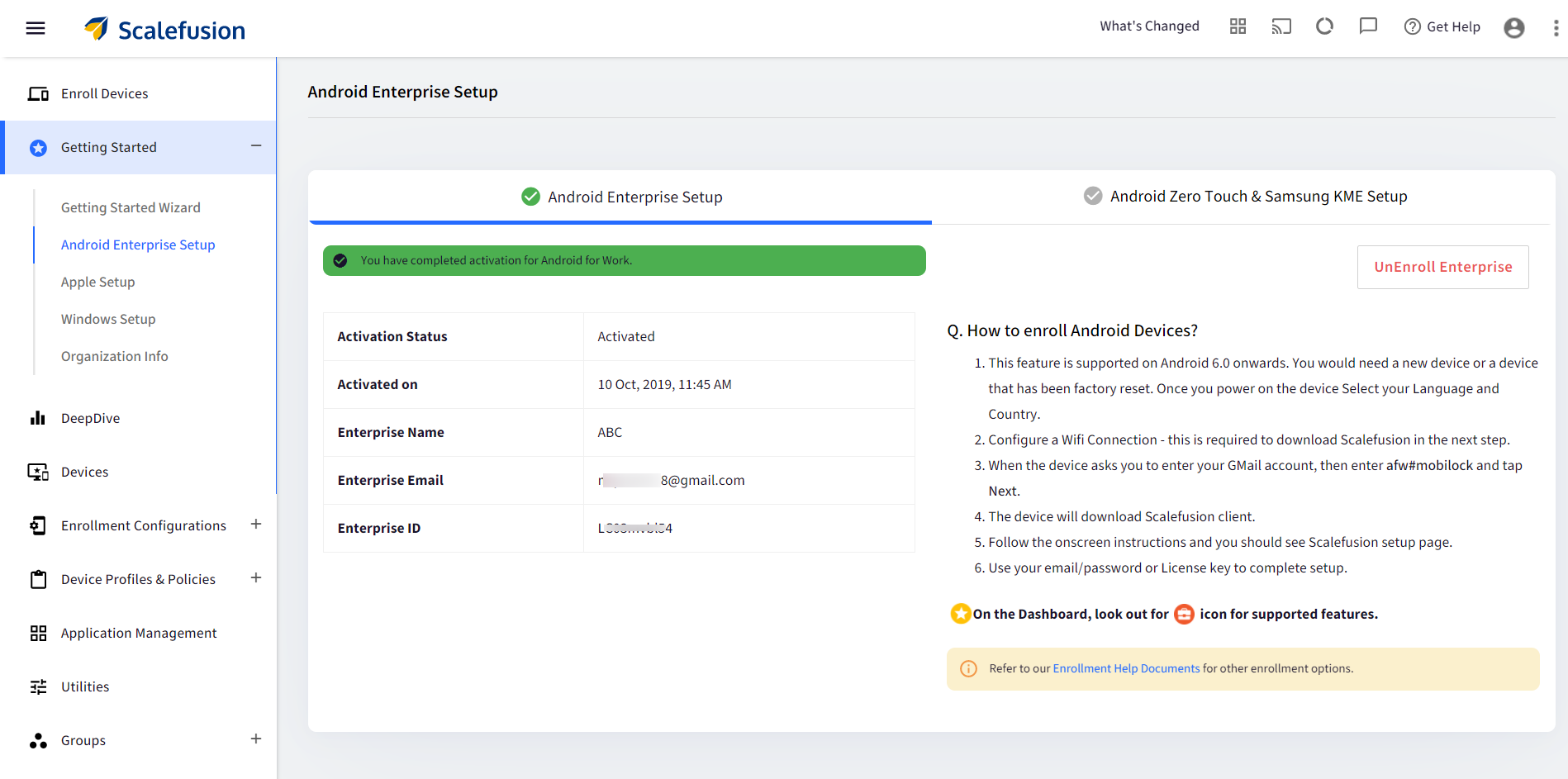Viewport: 1568px width, 779px height.
Task: Click the yellow star icon near Dashboard note
Action: (x=961, y=614)
